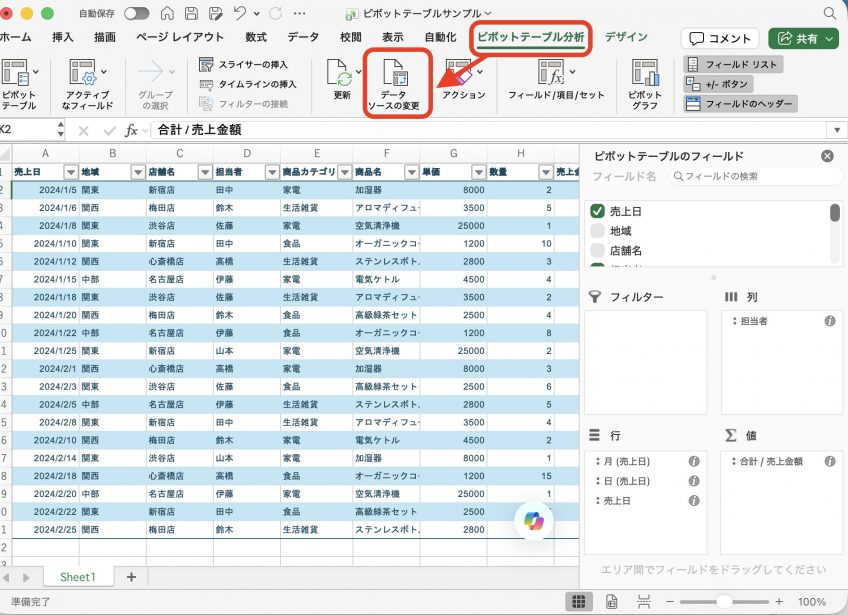Close the ピボットテーブルのフィールド pane
Image resolution: width=848 pixels, height=615 pixels.
827,156
